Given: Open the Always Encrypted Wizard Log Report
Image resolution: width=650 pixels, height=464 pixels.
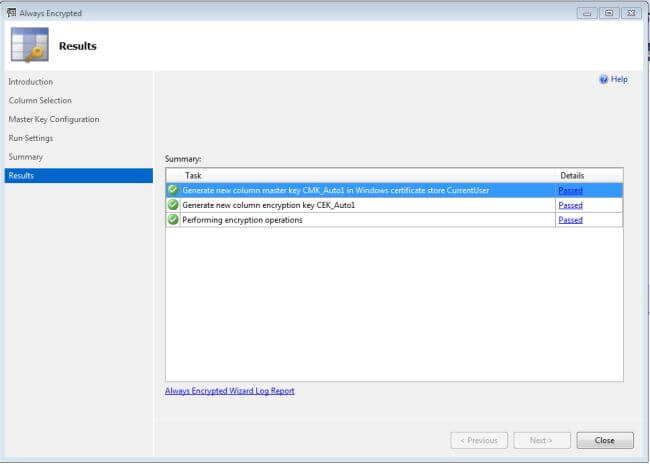Looking at the screenshot, I should [230, 391].
